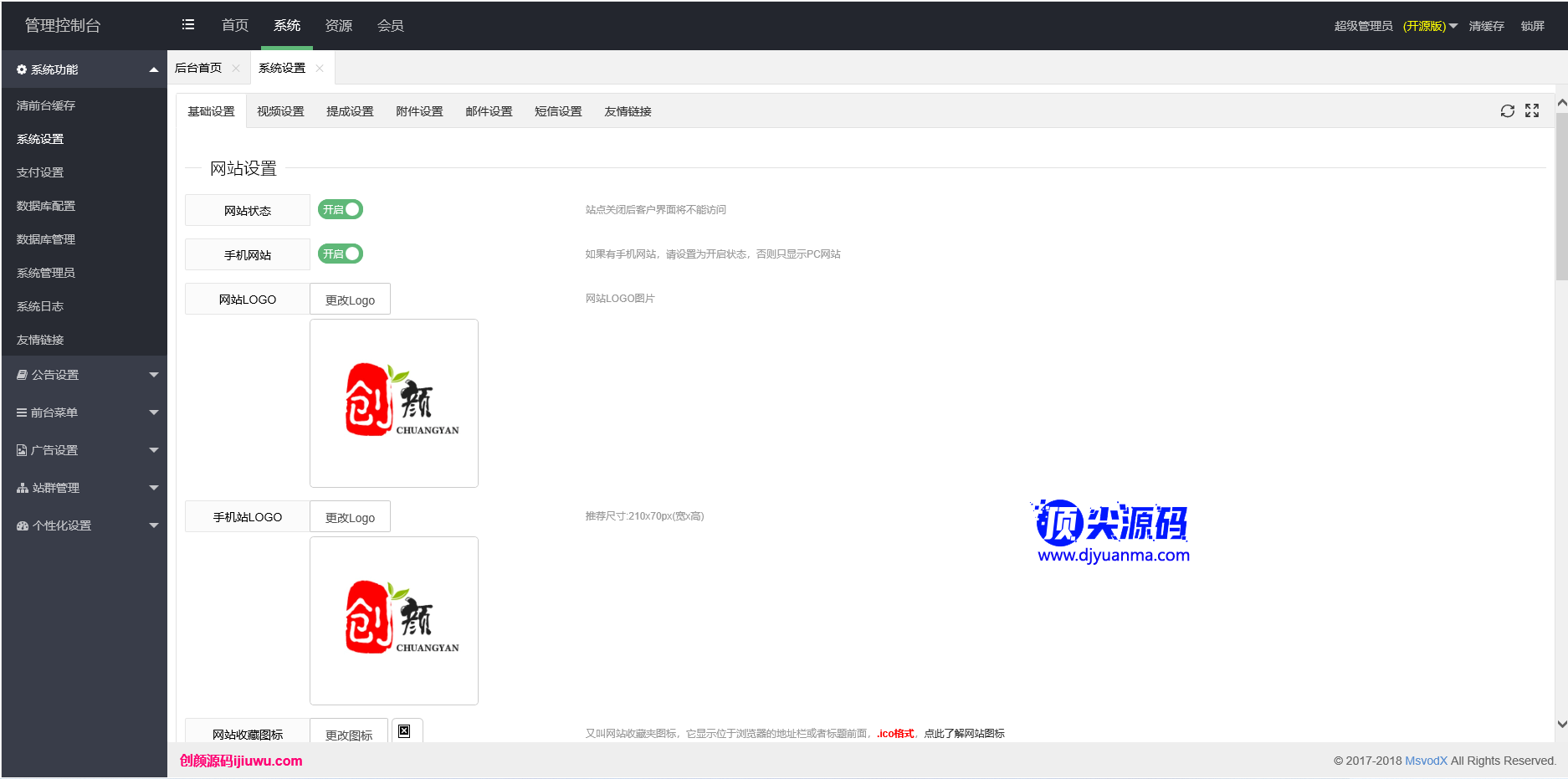Close the 系统设置 tab

(320, 69)
